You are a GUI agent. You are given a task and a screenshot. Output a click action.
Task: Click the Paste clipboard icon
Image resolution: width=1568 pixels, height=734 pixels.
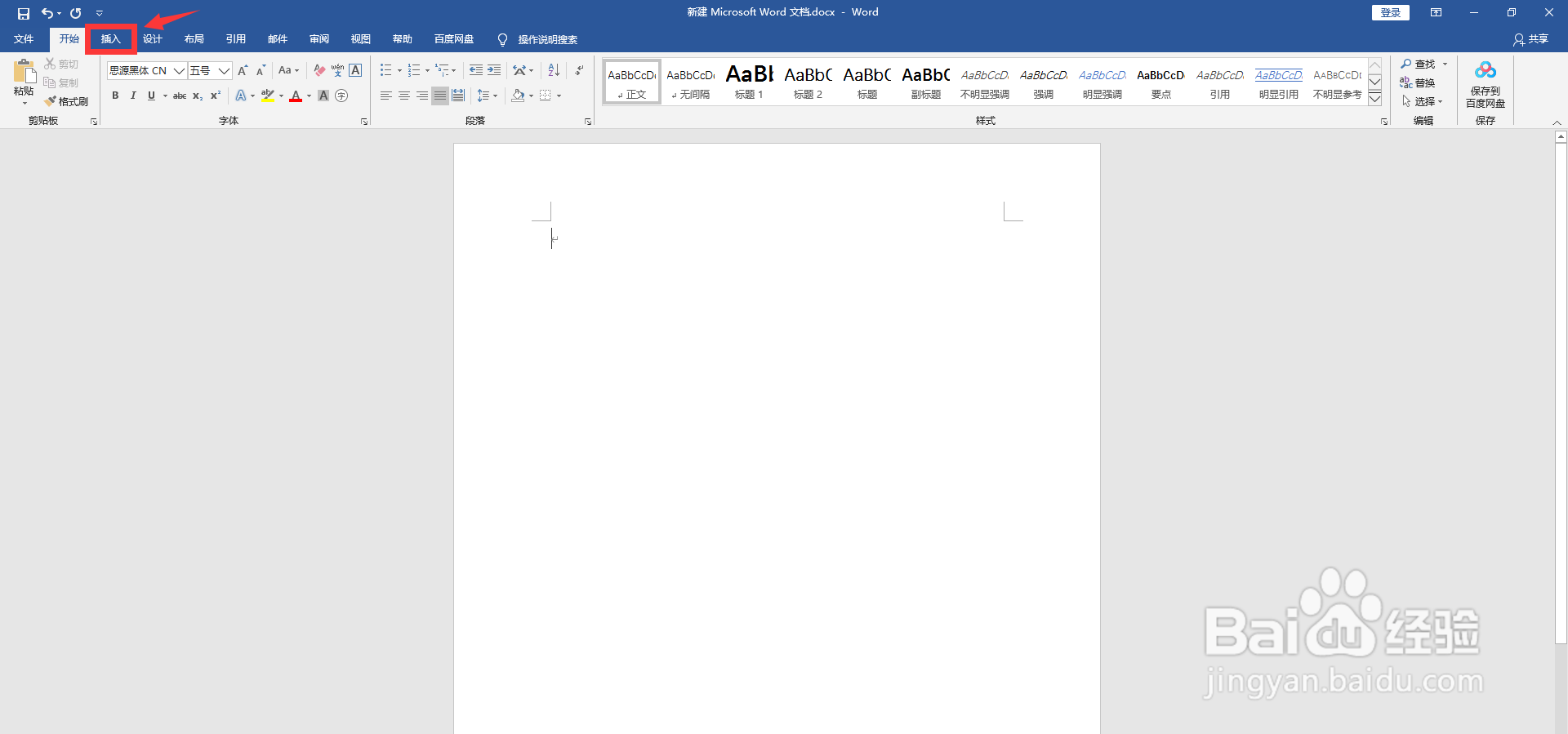(x=24, y=72)
